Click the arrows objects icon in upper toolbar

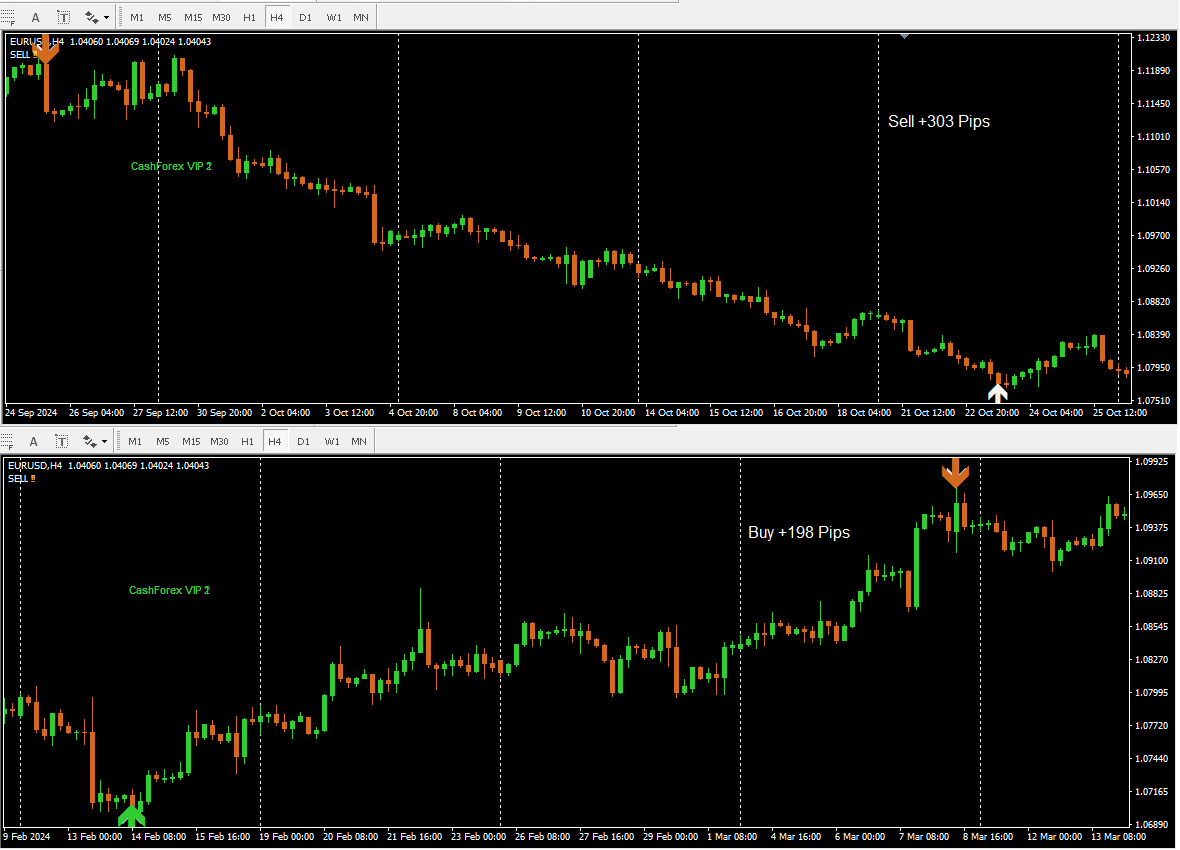point(92,17)
